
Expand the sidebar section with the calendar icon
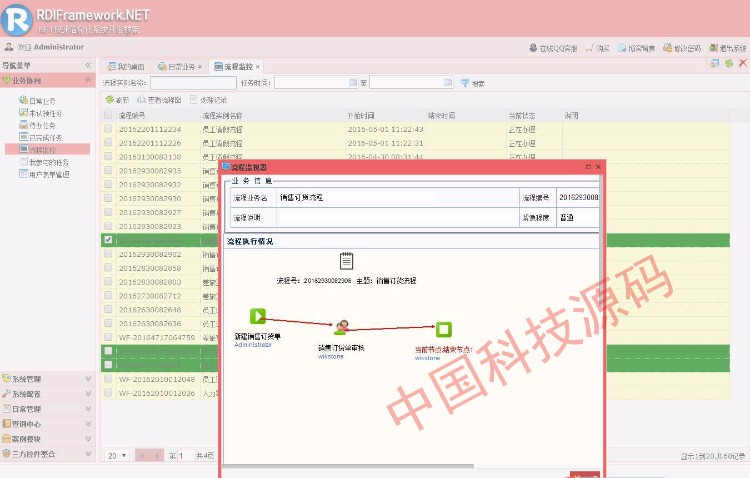(x=88, y=409)
